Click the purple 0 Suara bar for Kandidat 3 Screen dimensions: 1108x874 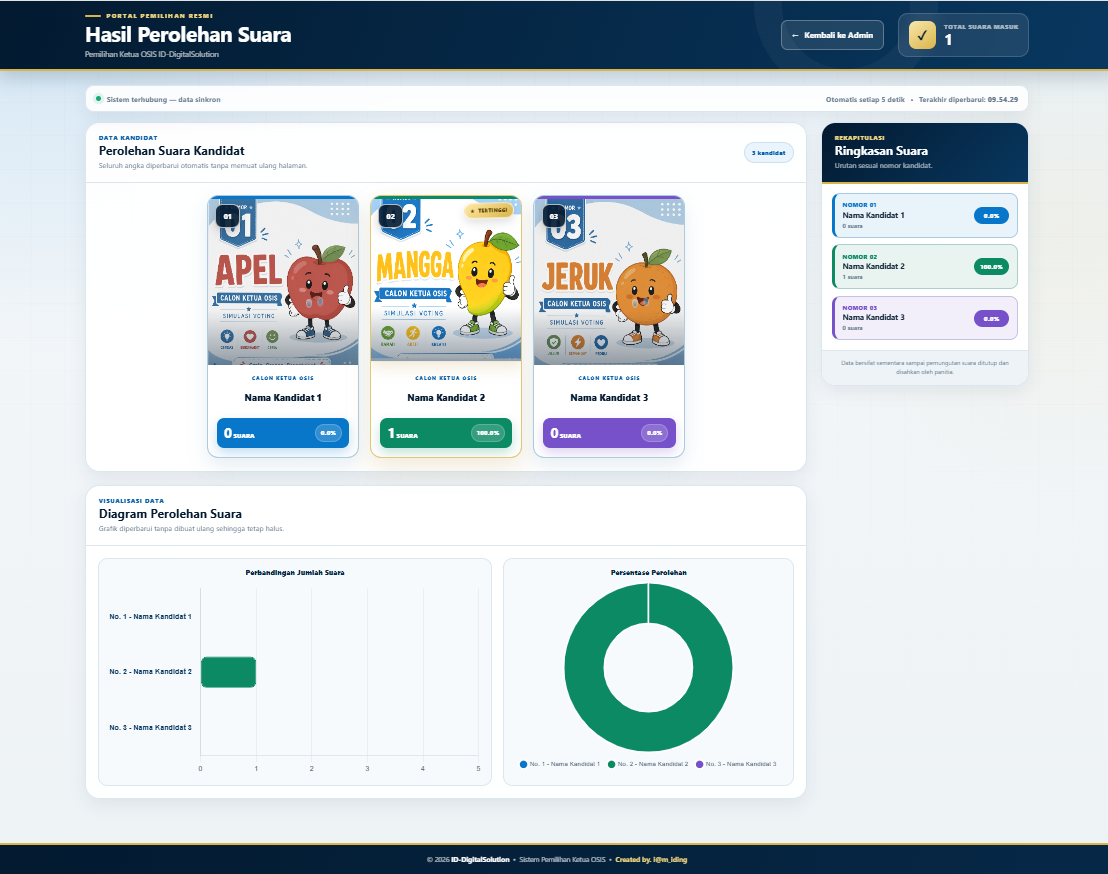pyautogui.click(x=609, y=433)
